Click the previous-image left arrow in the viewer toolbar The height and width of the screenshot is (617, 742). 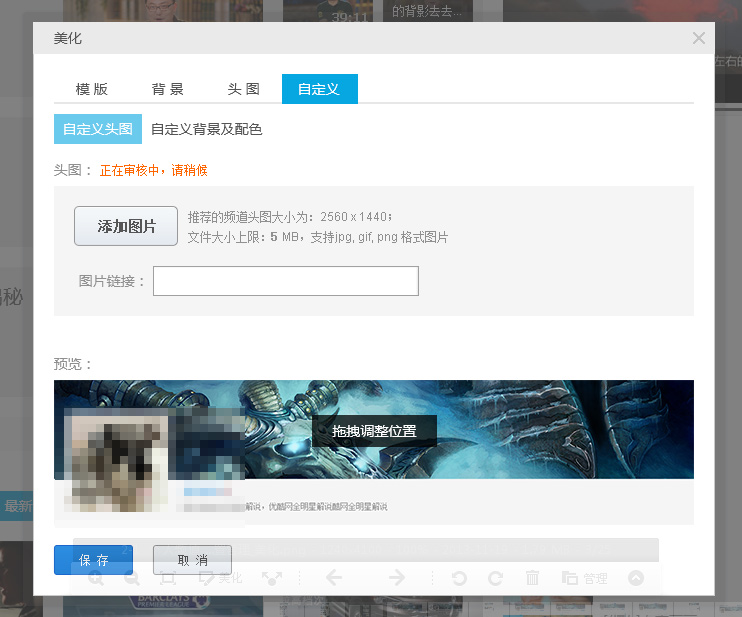point(334,578)
